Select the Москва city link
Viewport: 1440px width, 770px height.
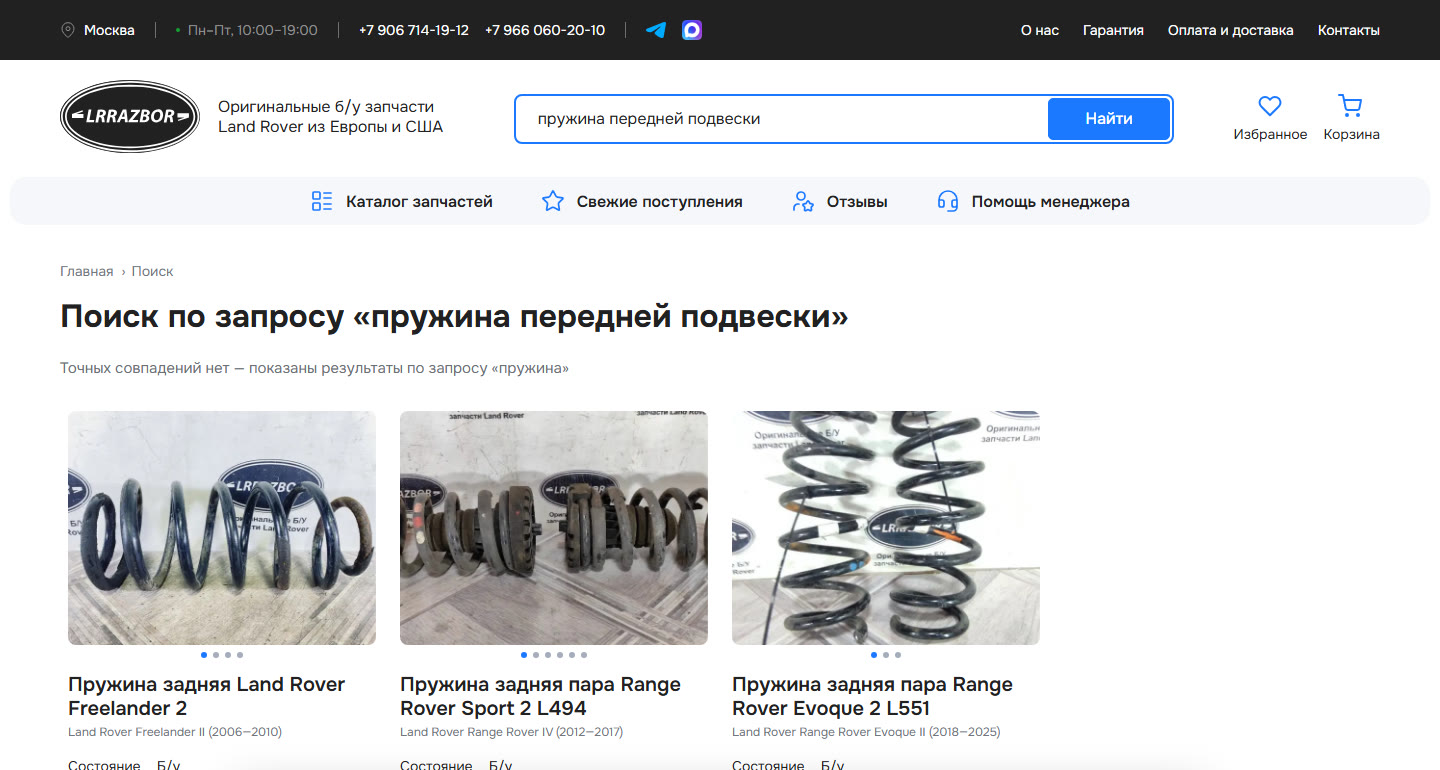click(x=109, y=30)
